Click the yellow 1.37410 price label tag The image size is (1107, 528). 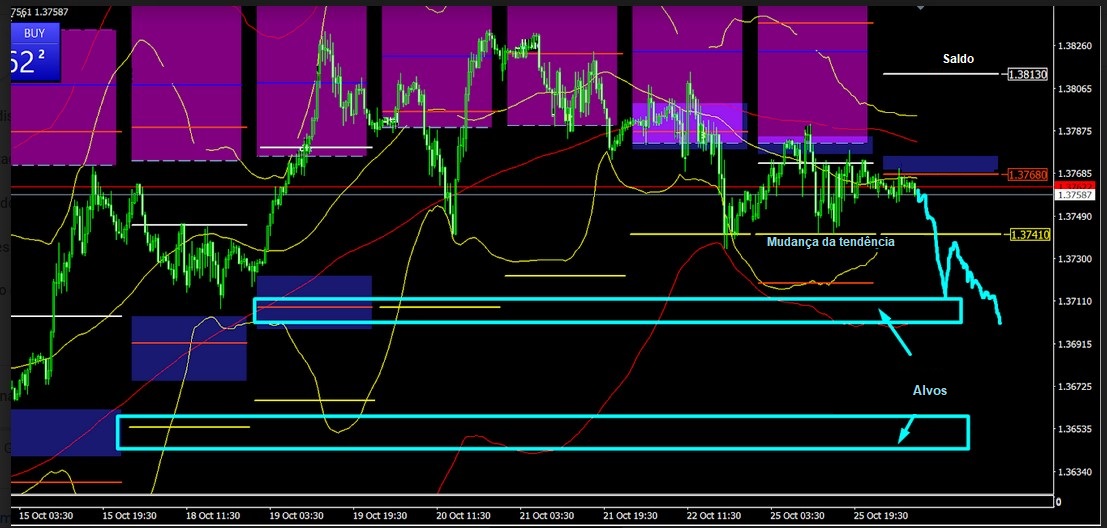(x=1029, y=234)
